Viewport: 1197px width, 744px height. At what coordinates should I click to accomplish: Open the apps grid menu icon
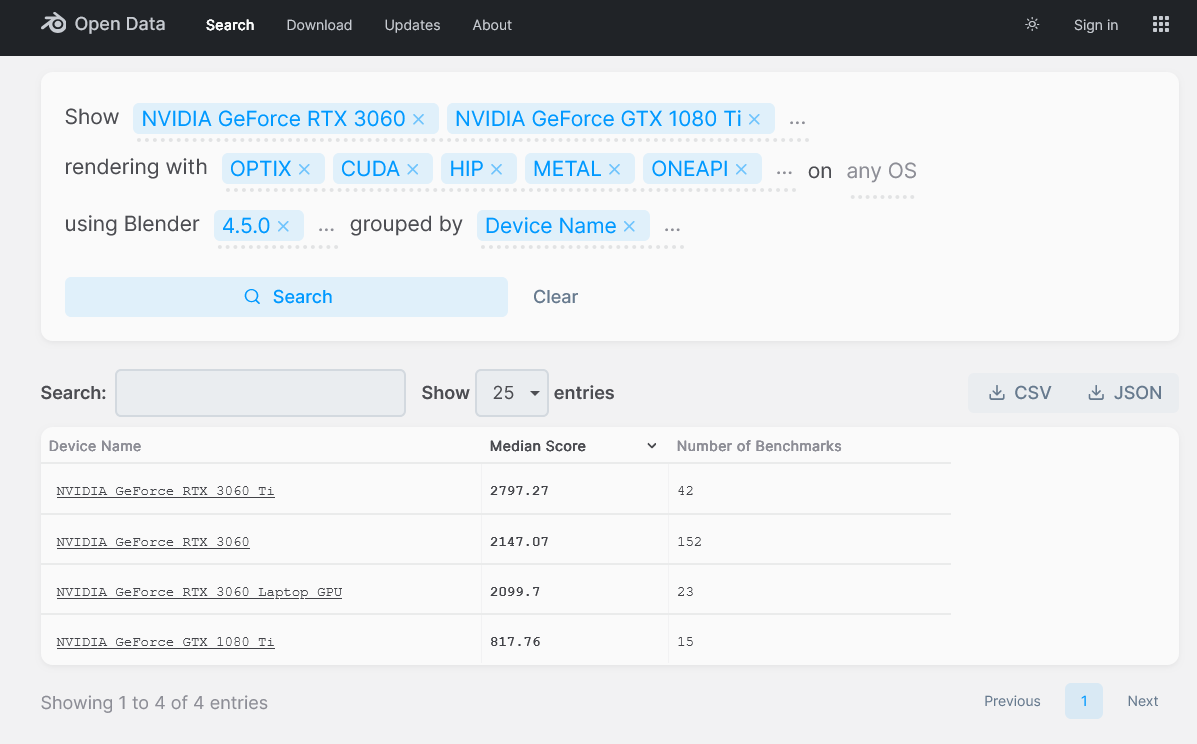pyautogui.click(x=1160, y=24)
